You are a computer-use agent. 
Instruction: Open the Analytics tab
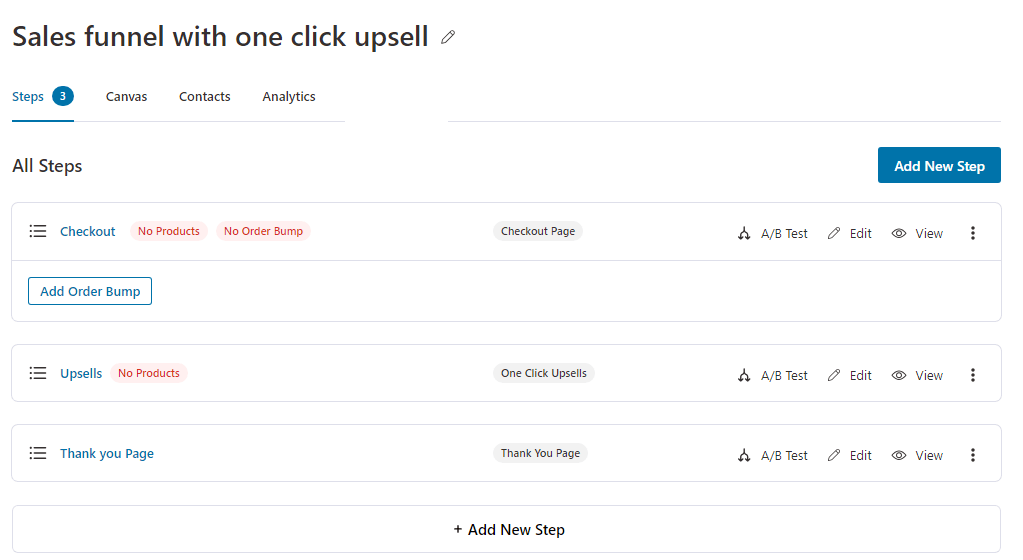[289, 97]
